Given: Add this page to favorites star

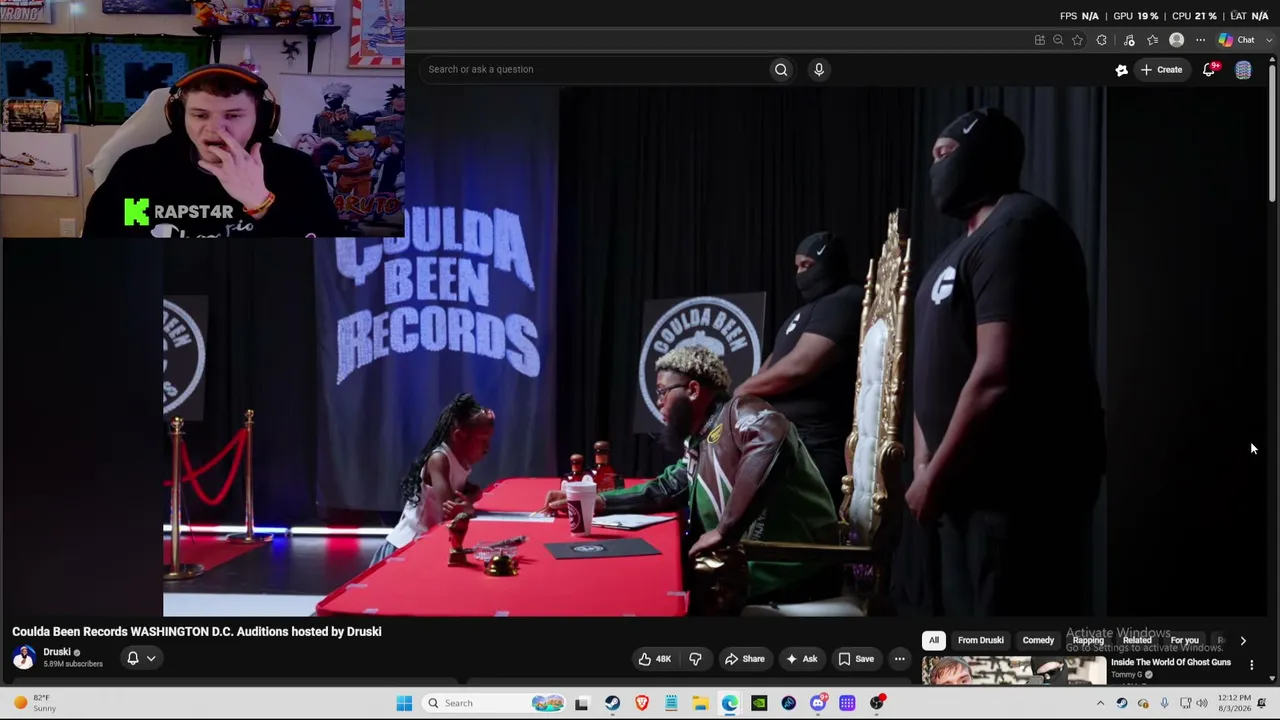Looking at the screenshot, I should [1077, 40].
